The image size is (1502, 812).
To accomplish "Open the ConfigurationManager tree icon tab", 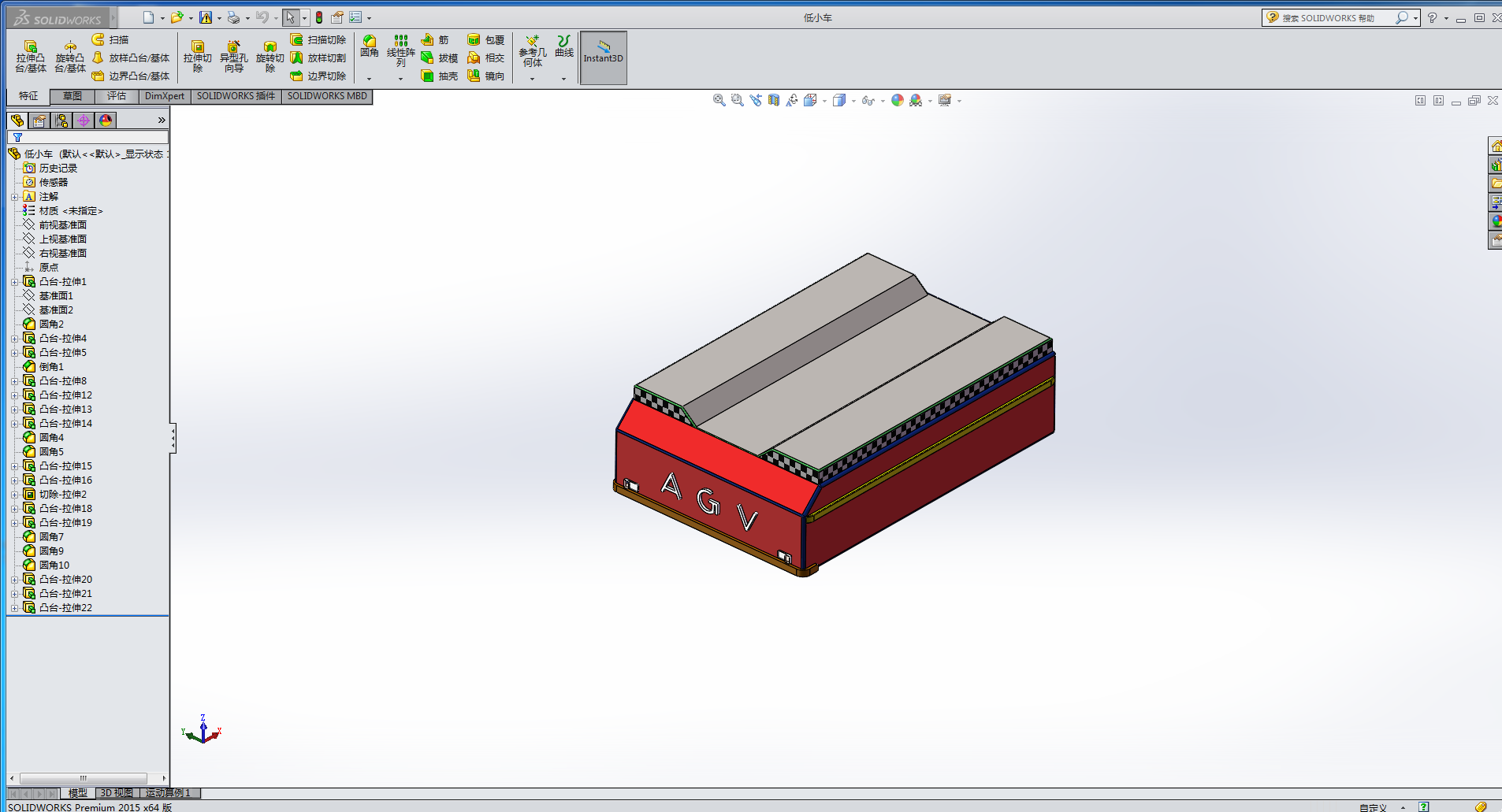I will [61, 120].
